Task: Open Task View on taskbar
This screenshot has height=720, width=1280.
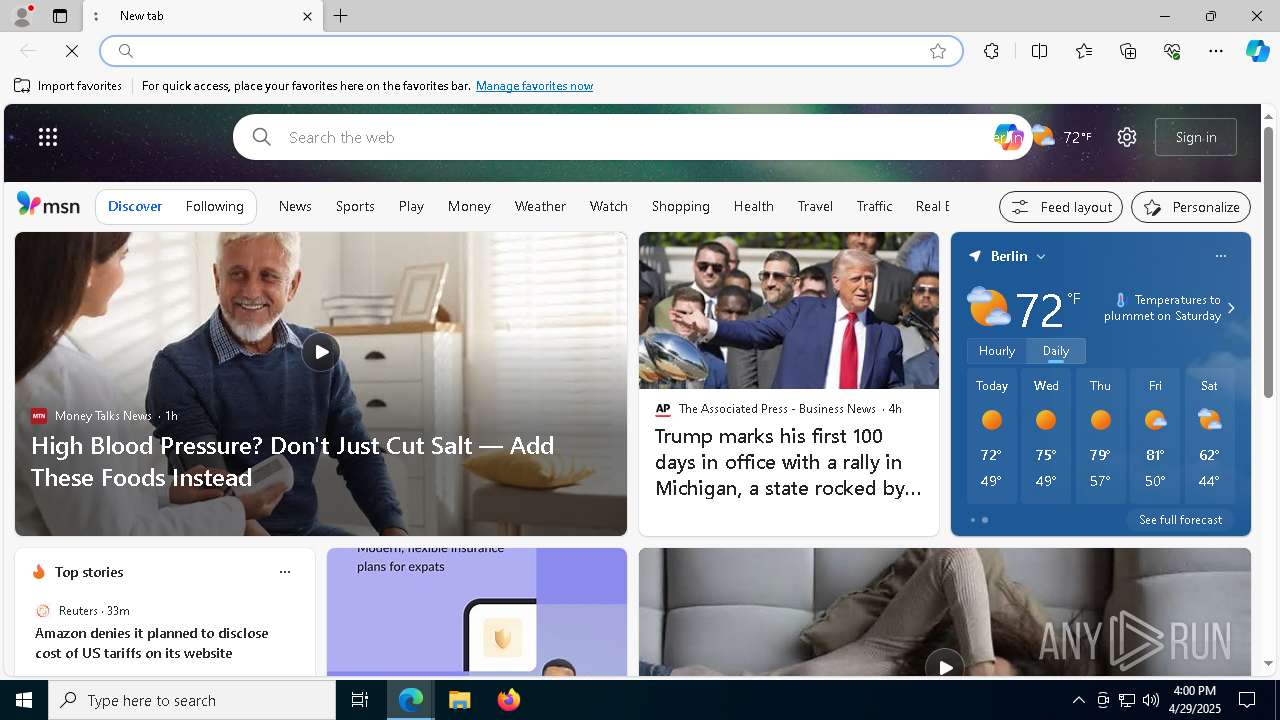Action: click(360, 700)
